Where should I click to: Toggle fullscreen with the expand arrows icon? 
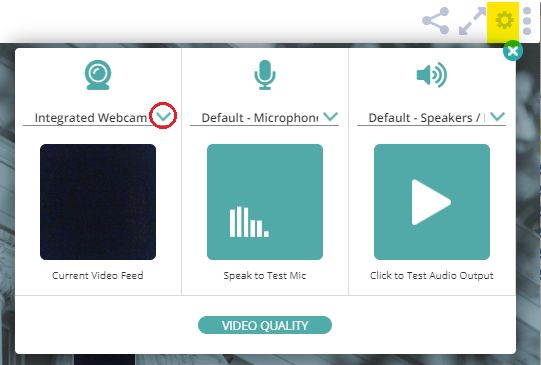tap(472, 21)
